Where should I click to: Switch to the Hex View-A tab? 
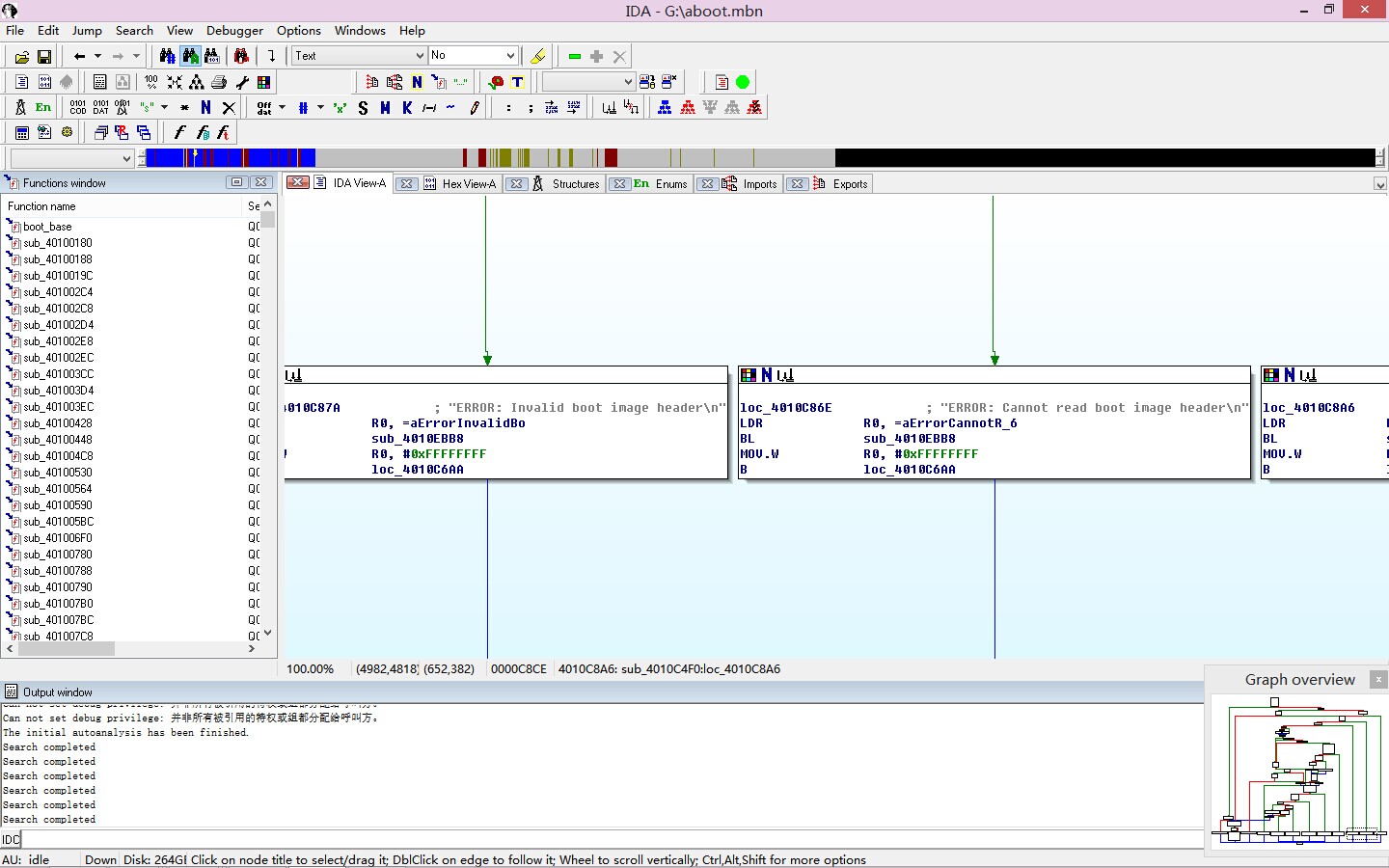click(468, 184)
